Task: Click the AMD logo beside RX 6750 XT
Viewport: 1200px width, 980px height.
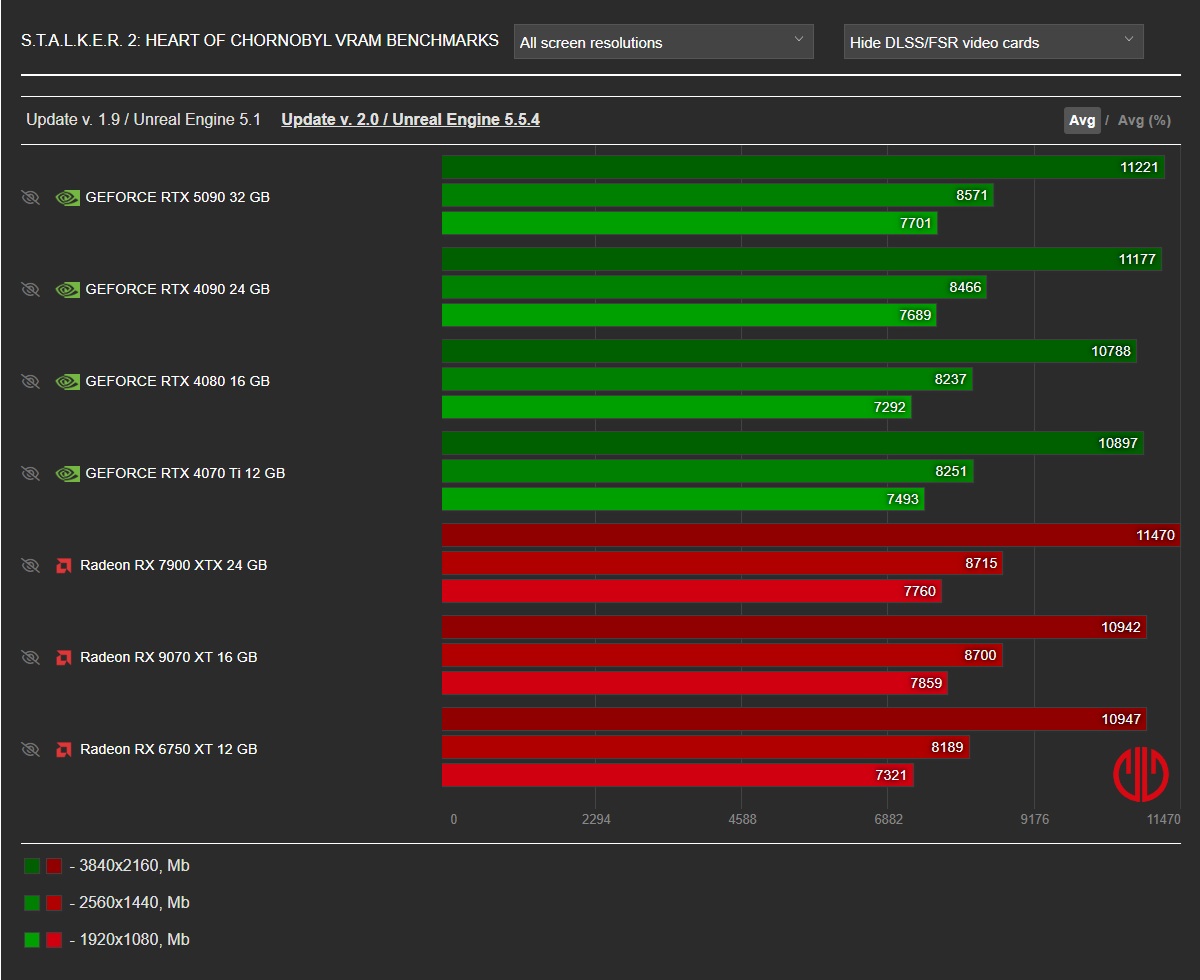Action: [x=63, y=749]
